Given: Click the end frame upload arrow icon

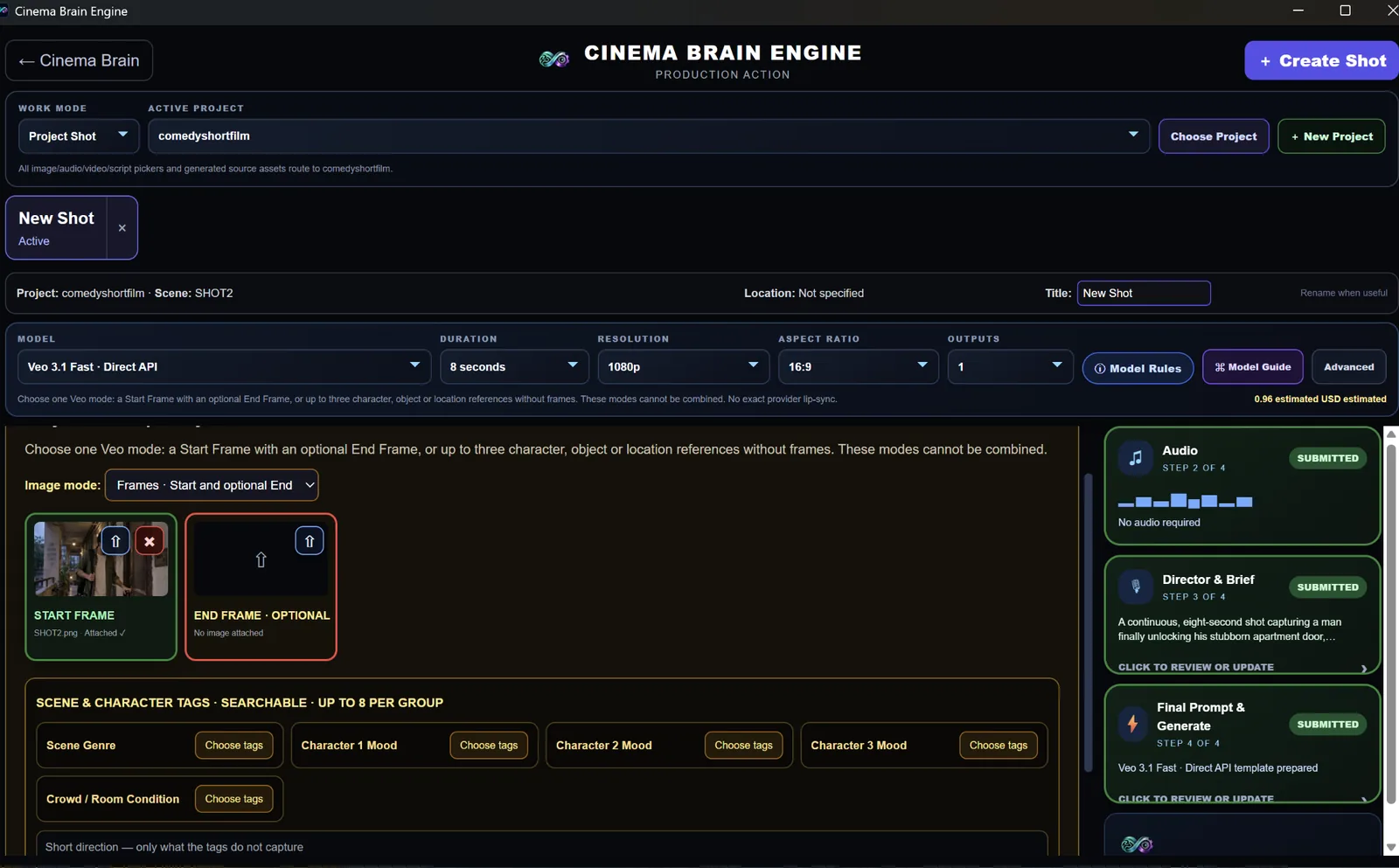Looking at the screenshot, I should tap(310, 541).
